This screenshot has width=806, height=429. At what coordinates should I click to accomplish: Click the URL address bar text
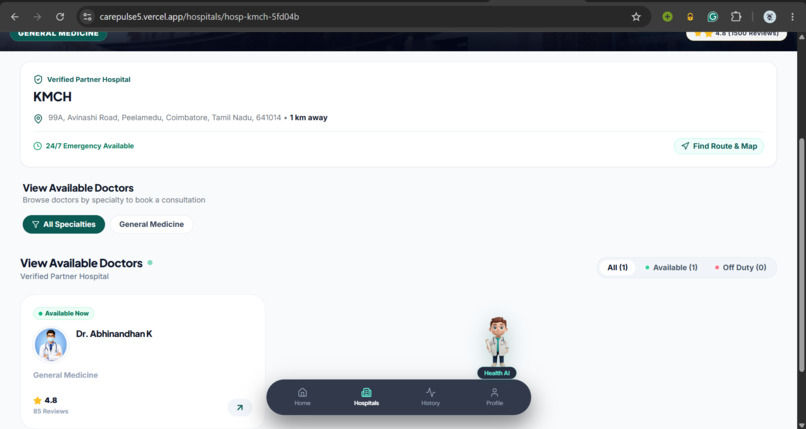pos(199,17)
